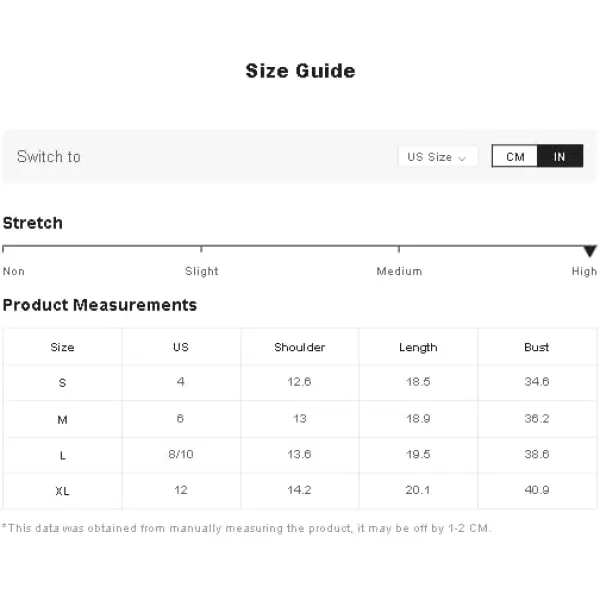Select the M size row cell

coord(62,419)
